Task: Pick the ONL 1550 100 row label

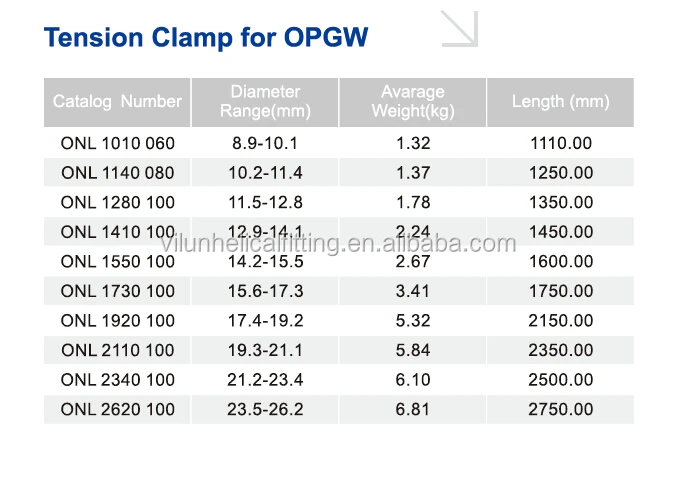Action: point(117,262)
